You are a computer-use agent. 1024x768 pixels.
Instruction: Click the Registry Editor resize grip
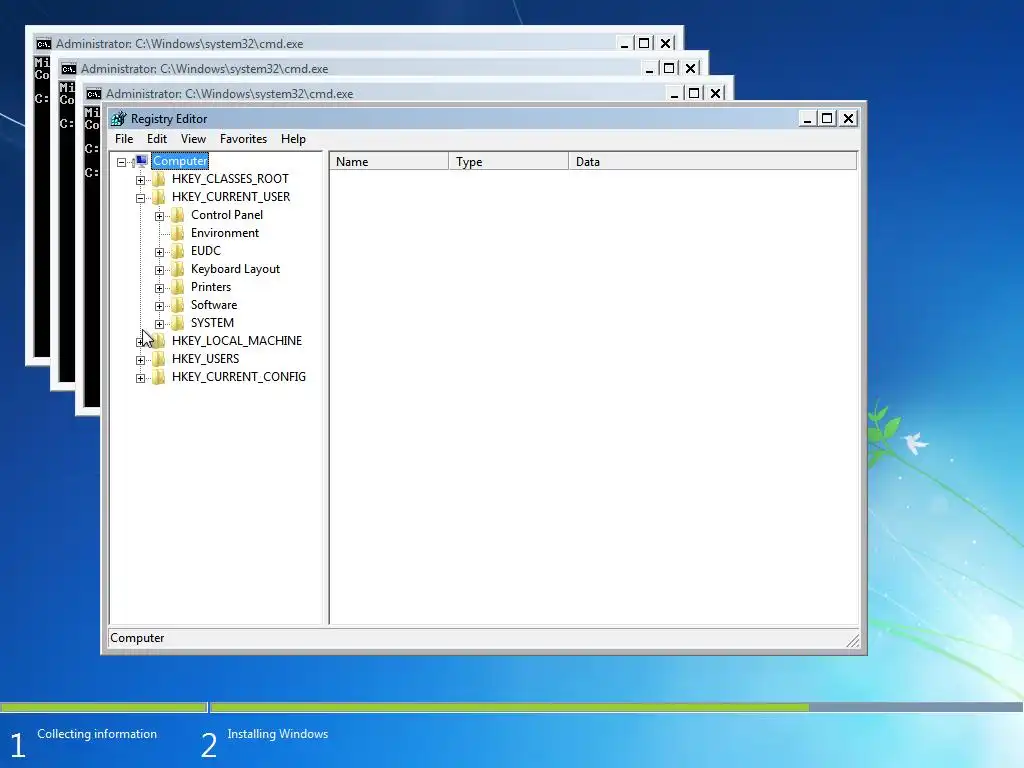[x=852, y=641]
